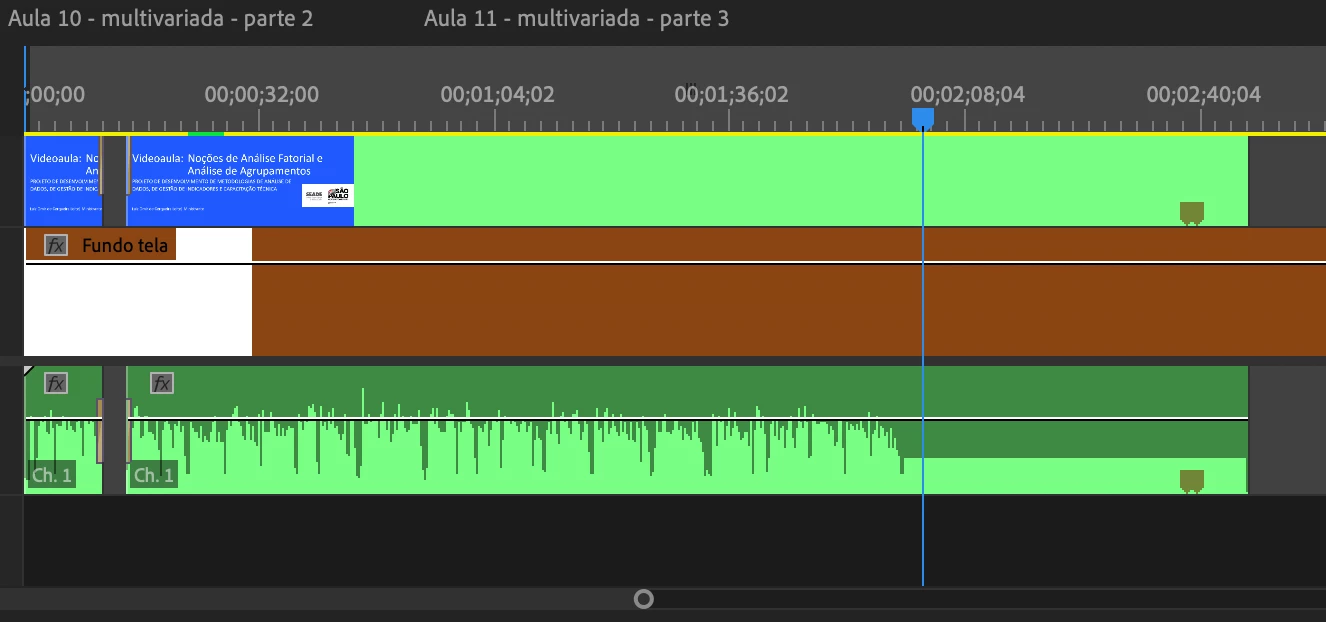Click the fx badge on the second audio clip
This screenshot has width=1326, height=622.
(162, 383)
